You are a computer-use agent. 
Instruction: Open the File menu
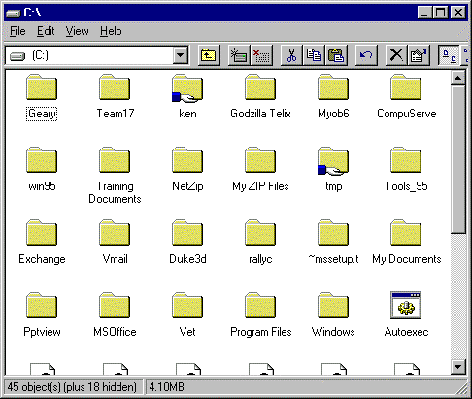coord(18,31)
